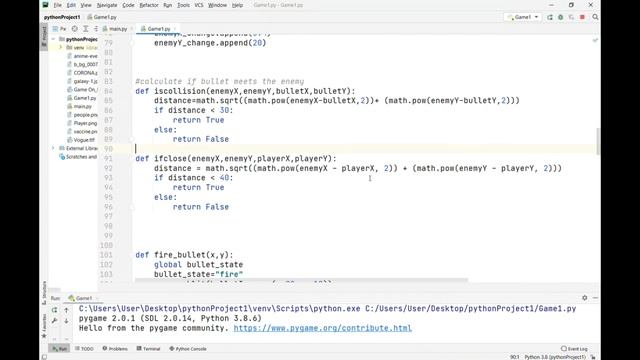The image size is (640, 360).
Task: Open the File menu
Action: [58, 5]
